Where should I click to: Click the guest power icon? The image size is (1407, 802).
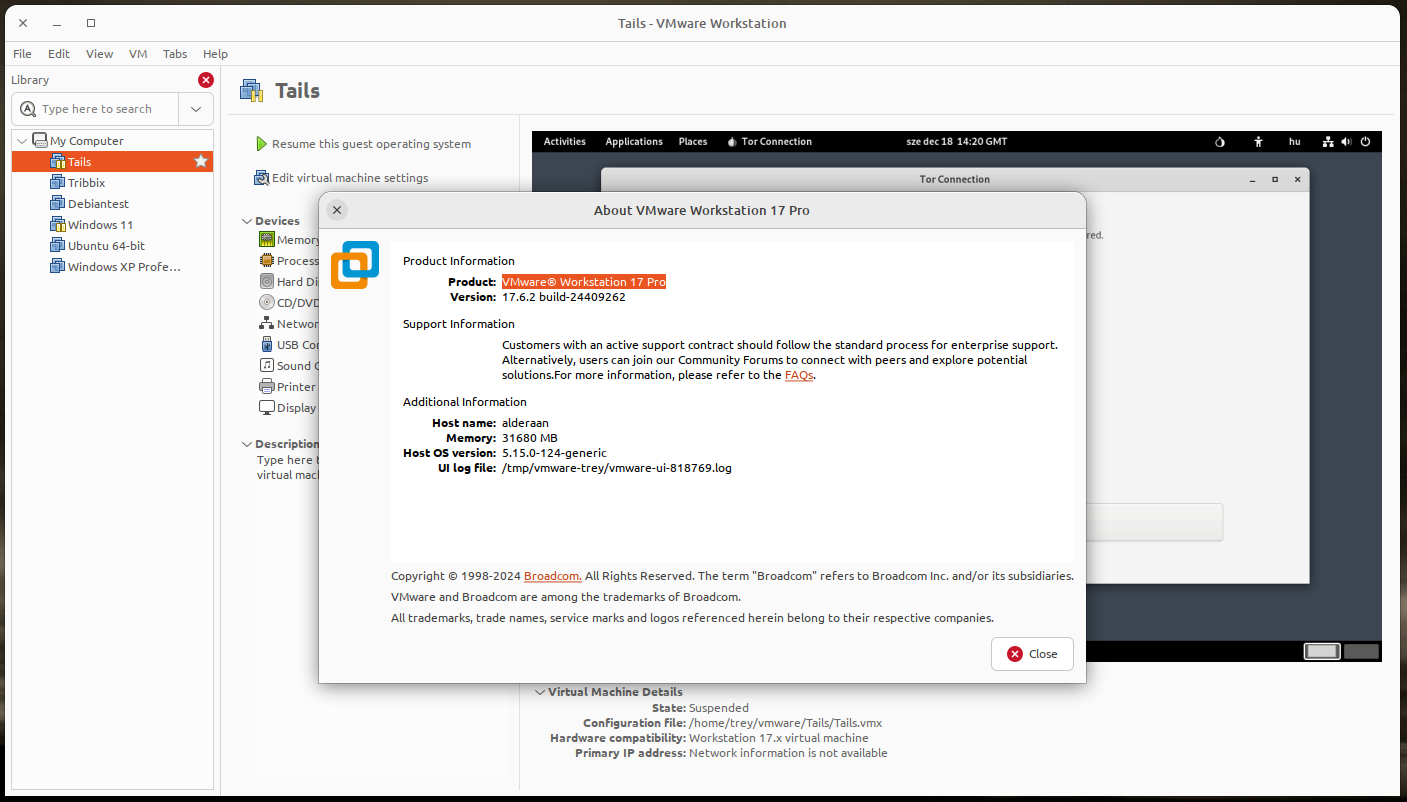click(x=1365, y=142)
